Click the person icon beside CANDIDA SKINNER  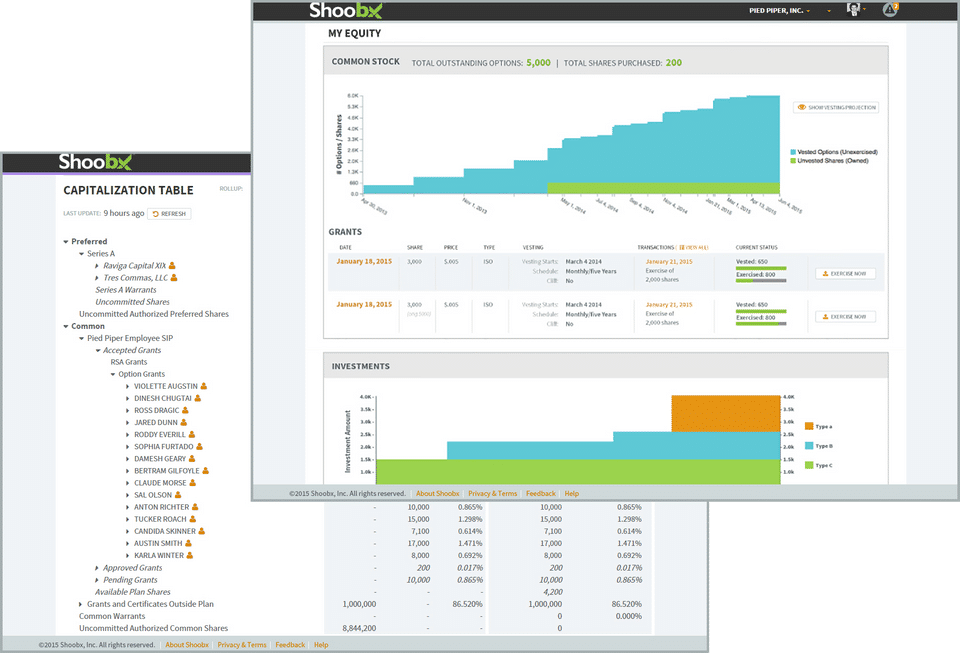tap(201, 531)
